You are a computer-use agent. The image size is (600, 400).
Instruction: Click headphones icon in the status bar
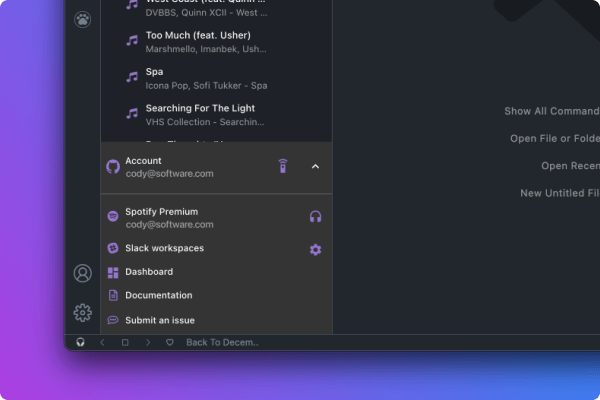point(80,342)
